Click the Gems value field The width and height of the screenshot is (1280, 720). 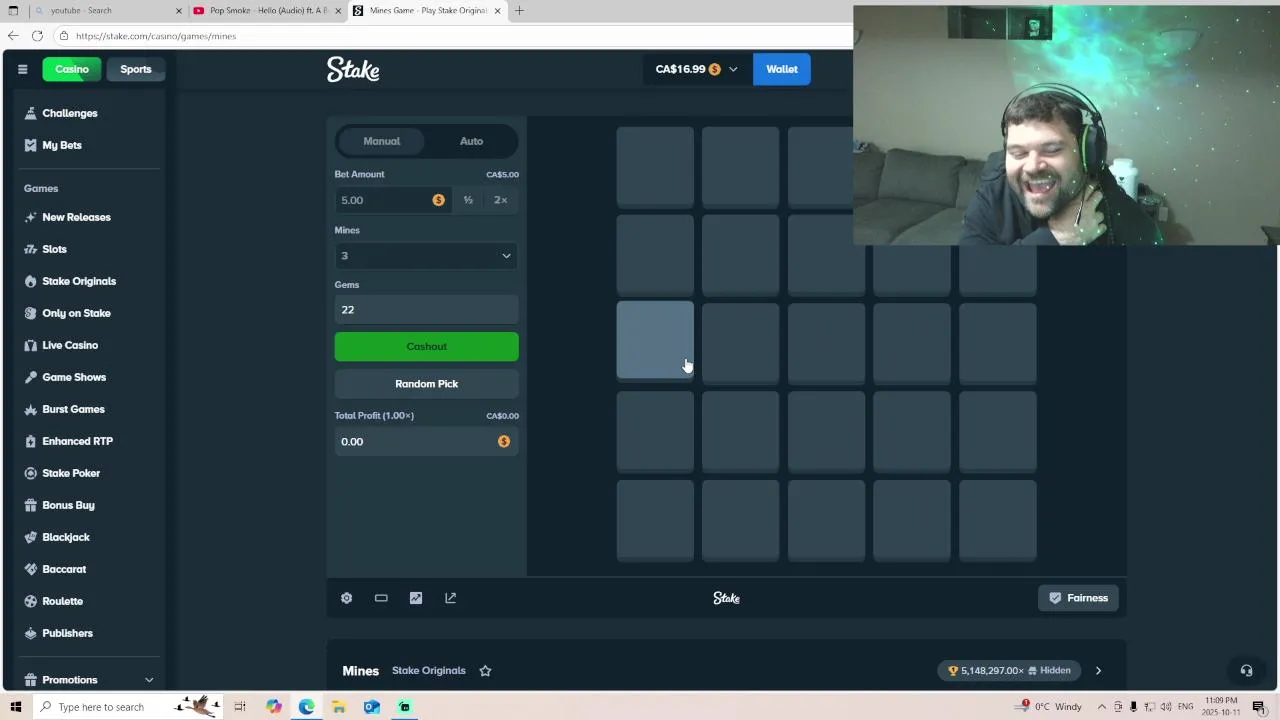[426, 310]
